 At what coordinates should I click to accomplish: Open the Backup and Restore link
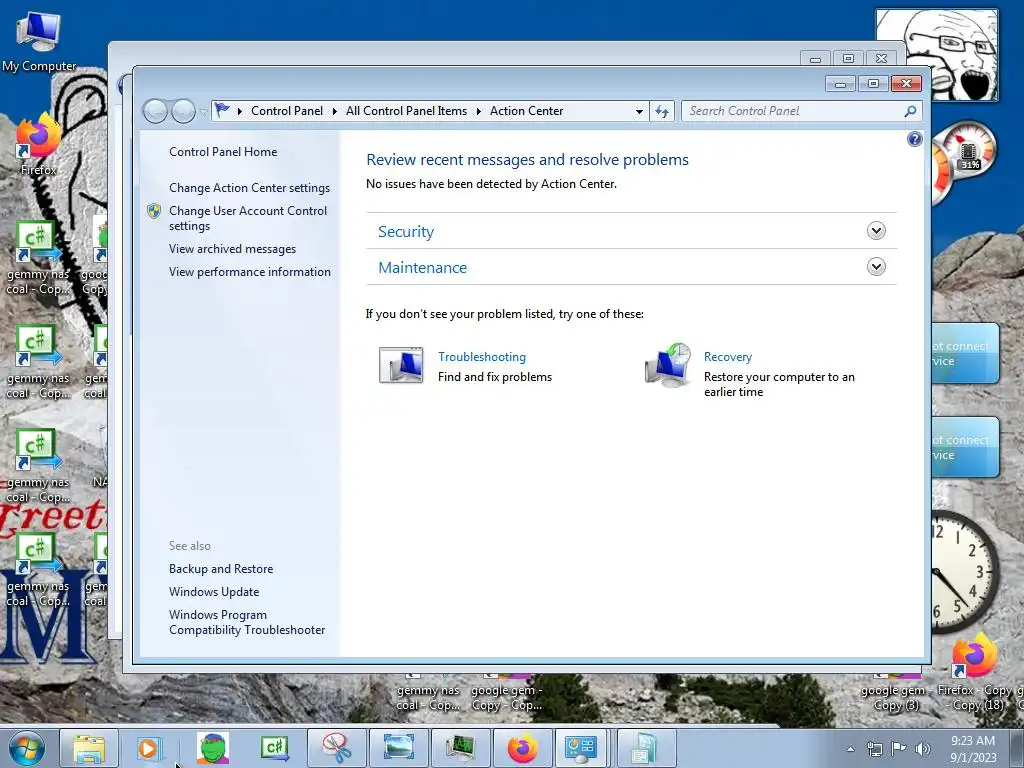click(x=221, y=569)
